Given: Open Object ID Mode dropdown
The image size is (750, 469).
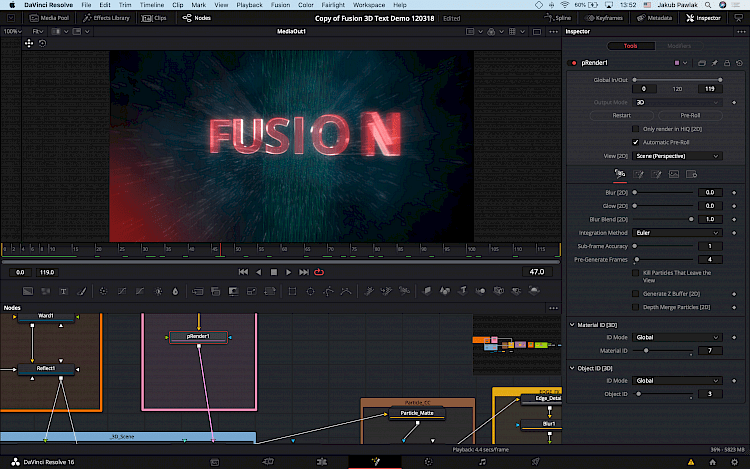Looking at the screenshot, I should 677,381.
